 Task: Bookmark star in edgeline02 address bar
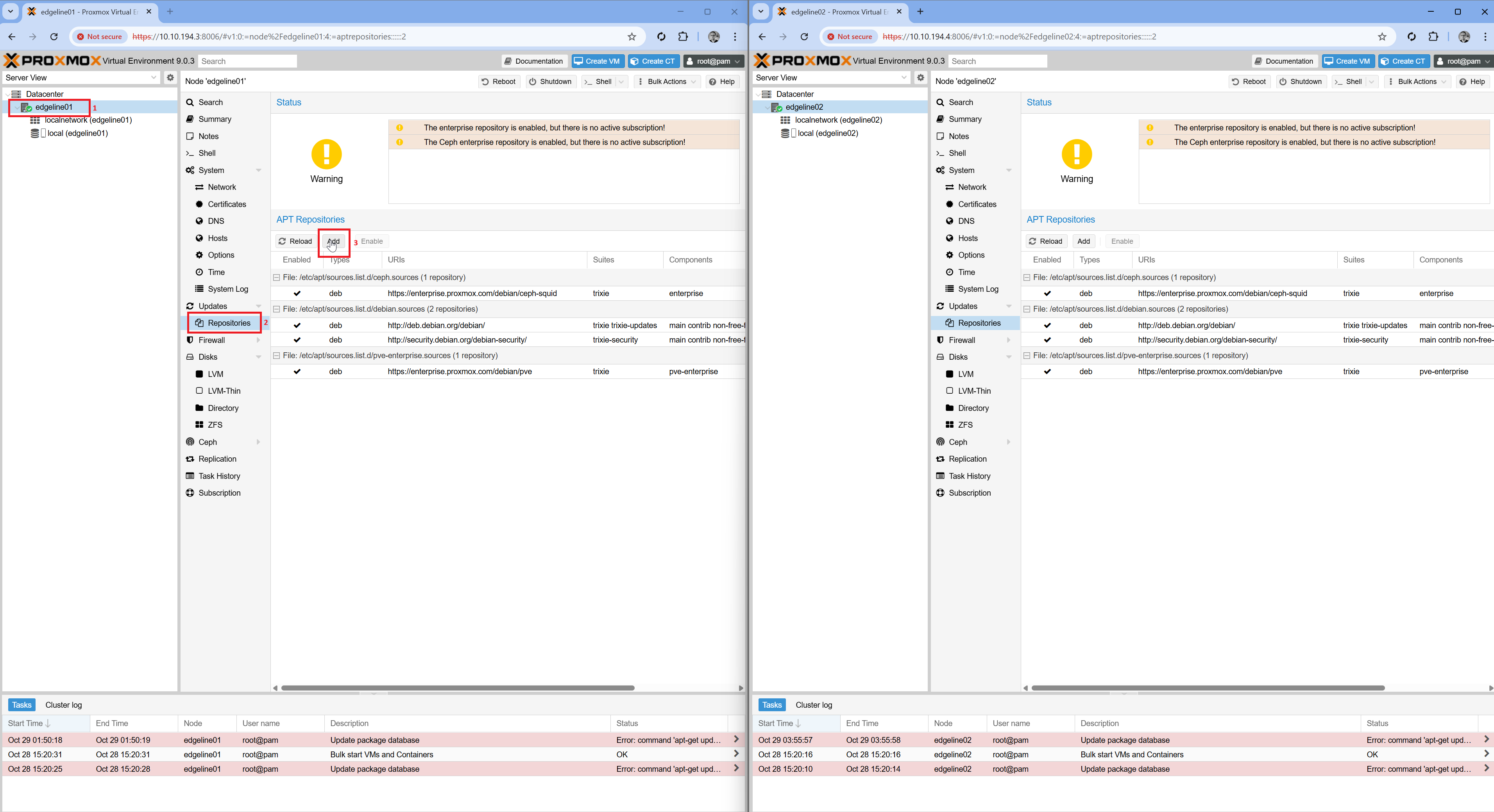pos(1383,36)
